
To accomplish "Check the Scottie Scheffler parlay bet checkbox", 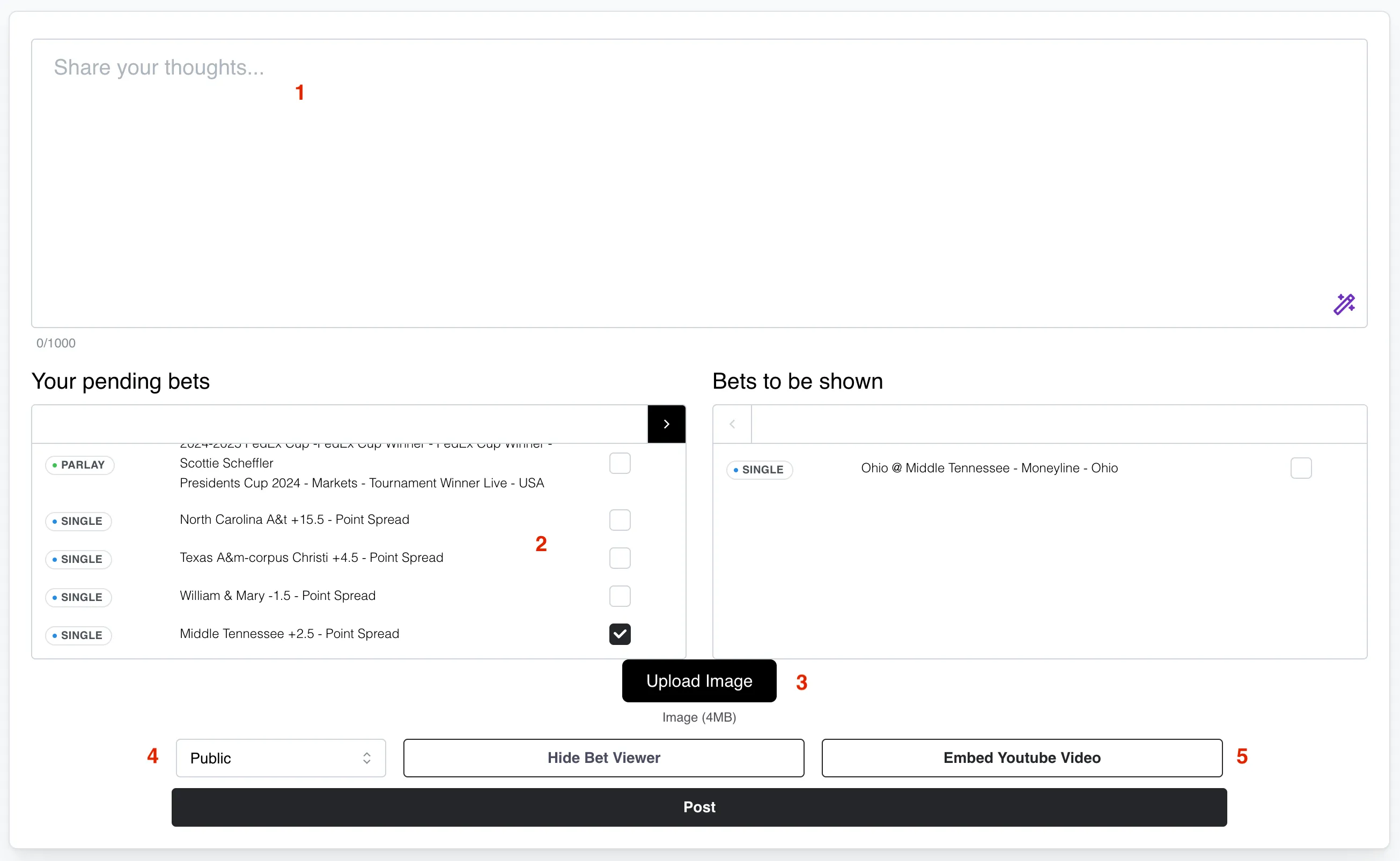I will [620, 463].
